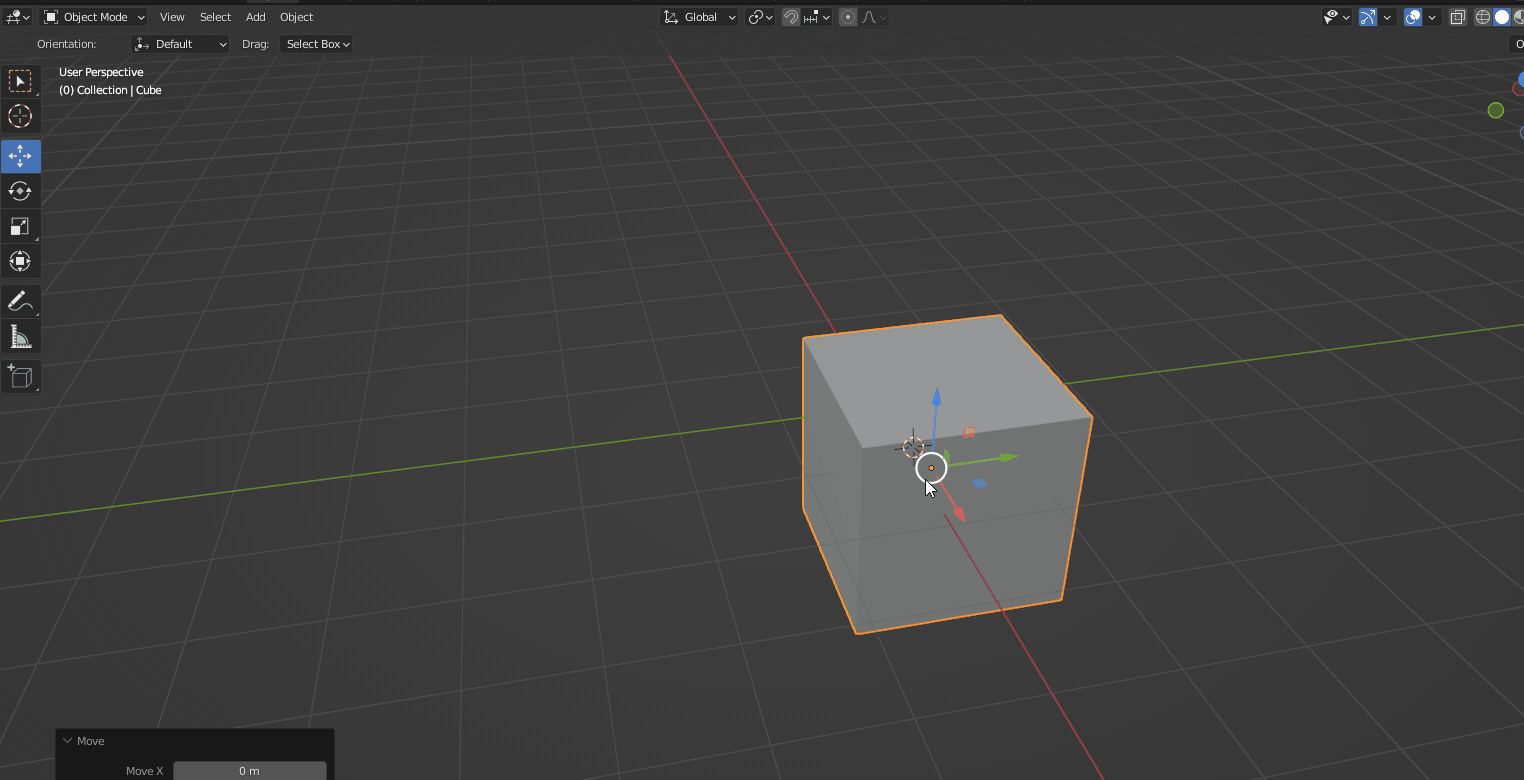Open the Default orientation selector
Screen dimensions: 1524x780
pos(180,43)
